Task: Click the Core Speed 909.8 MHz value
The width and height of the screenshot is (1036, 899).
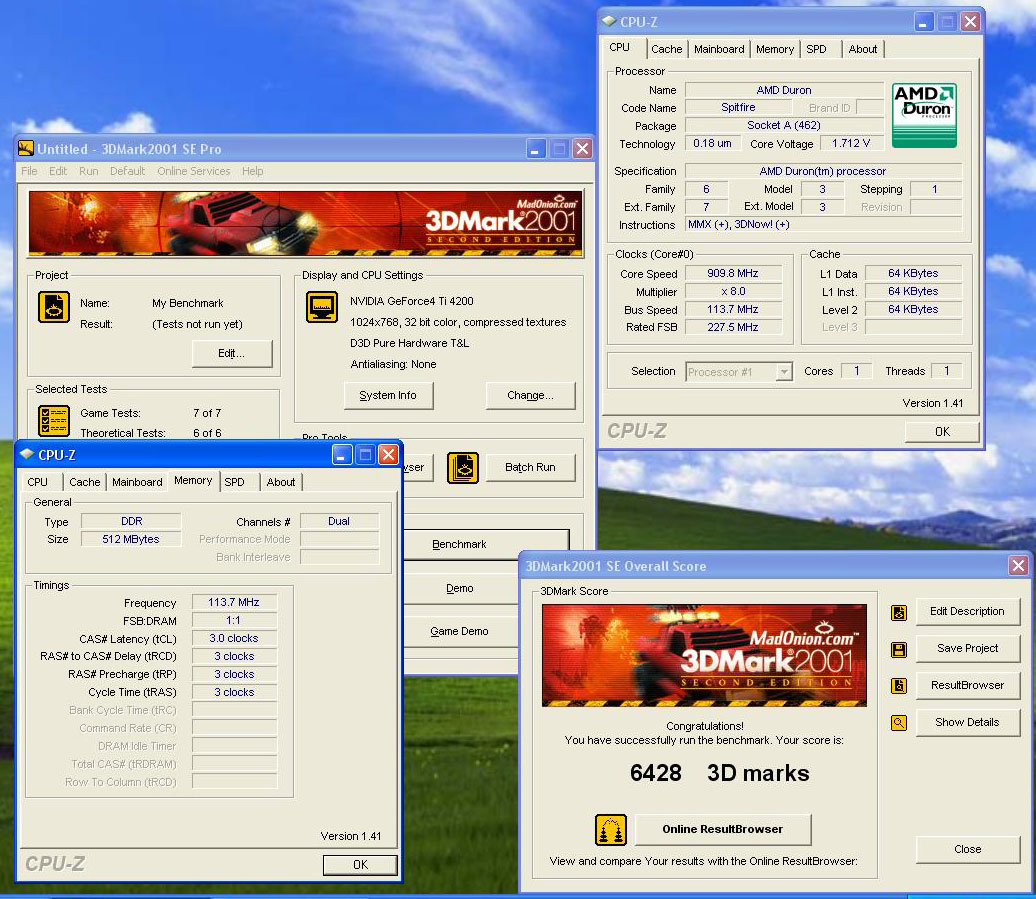Action: (733, 273)
